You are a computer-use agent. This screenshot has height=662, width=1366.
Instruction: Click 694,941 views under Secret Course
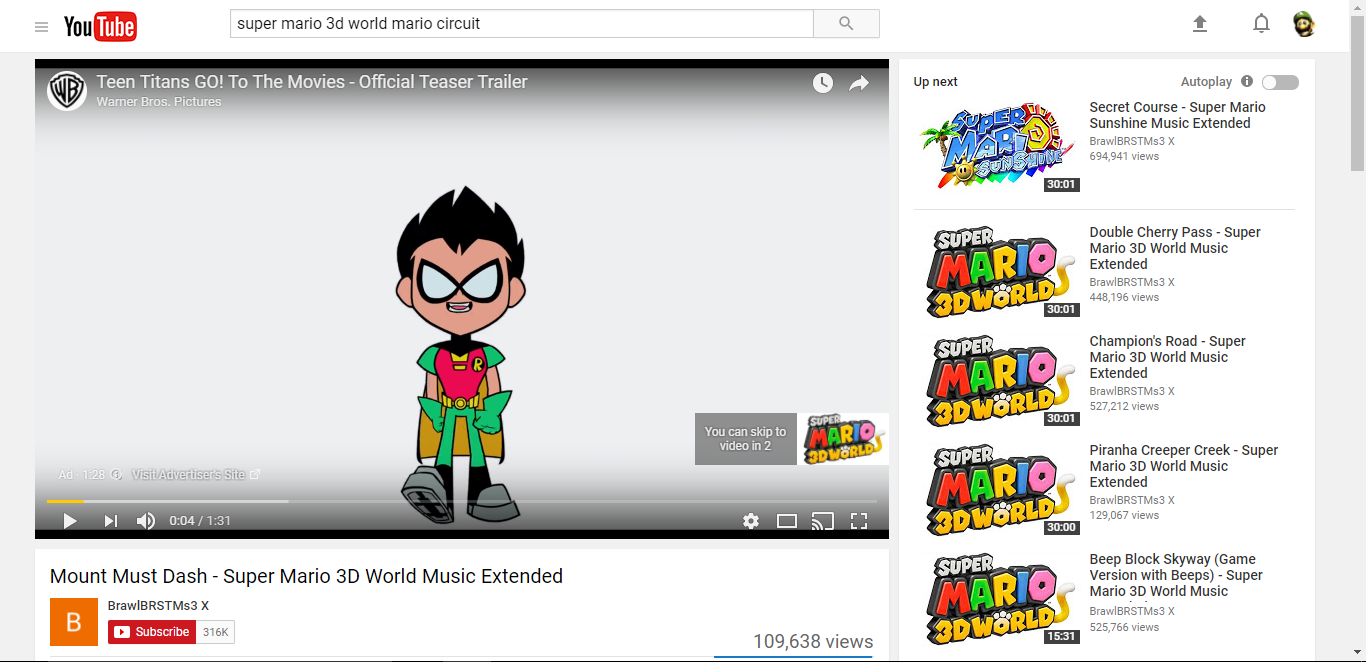pos(1124,157)
